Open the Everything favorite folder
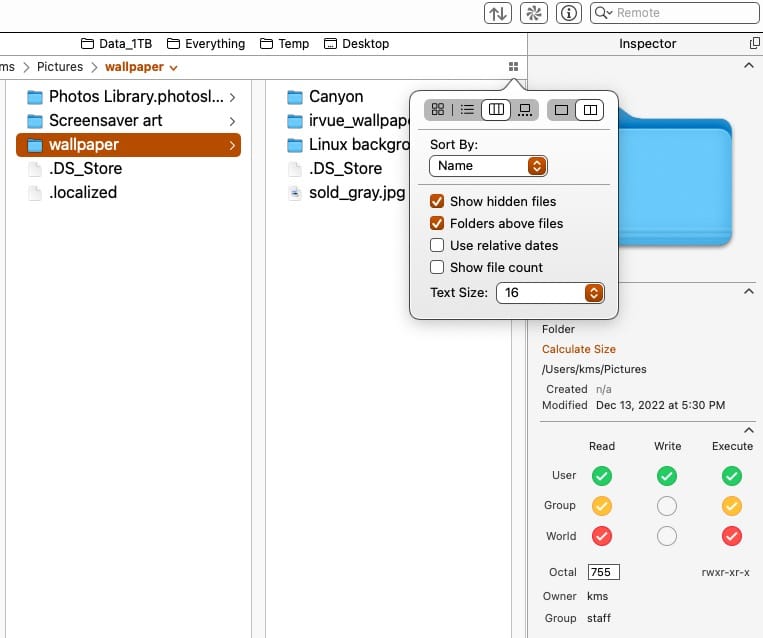The image size is (763, 638). coord(206,43)
